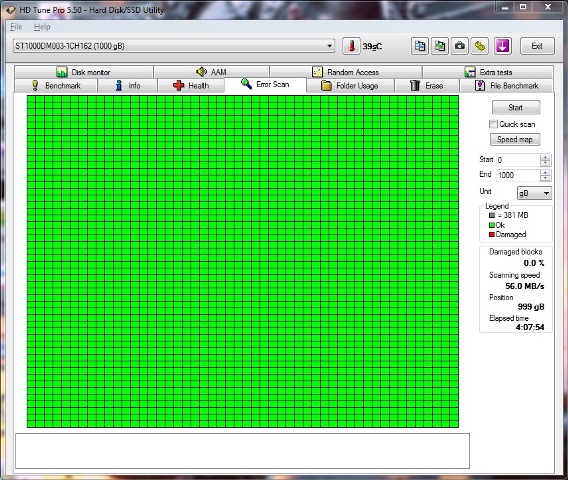Open the drive selection dropdown
The width and height of the screenshot is (568, 480).
point(174,46)
